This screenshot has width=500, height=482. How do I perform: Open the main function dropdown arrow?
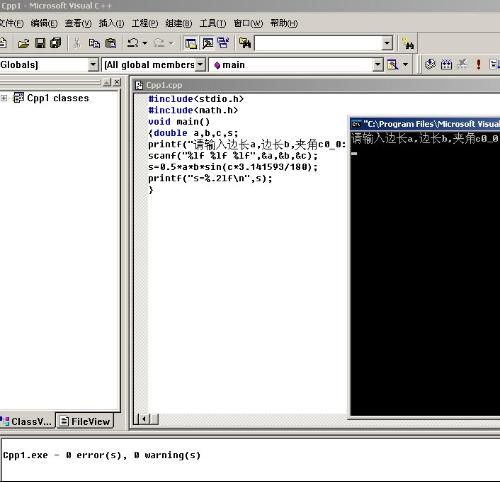pyautogui.click(x=377, y=65)
